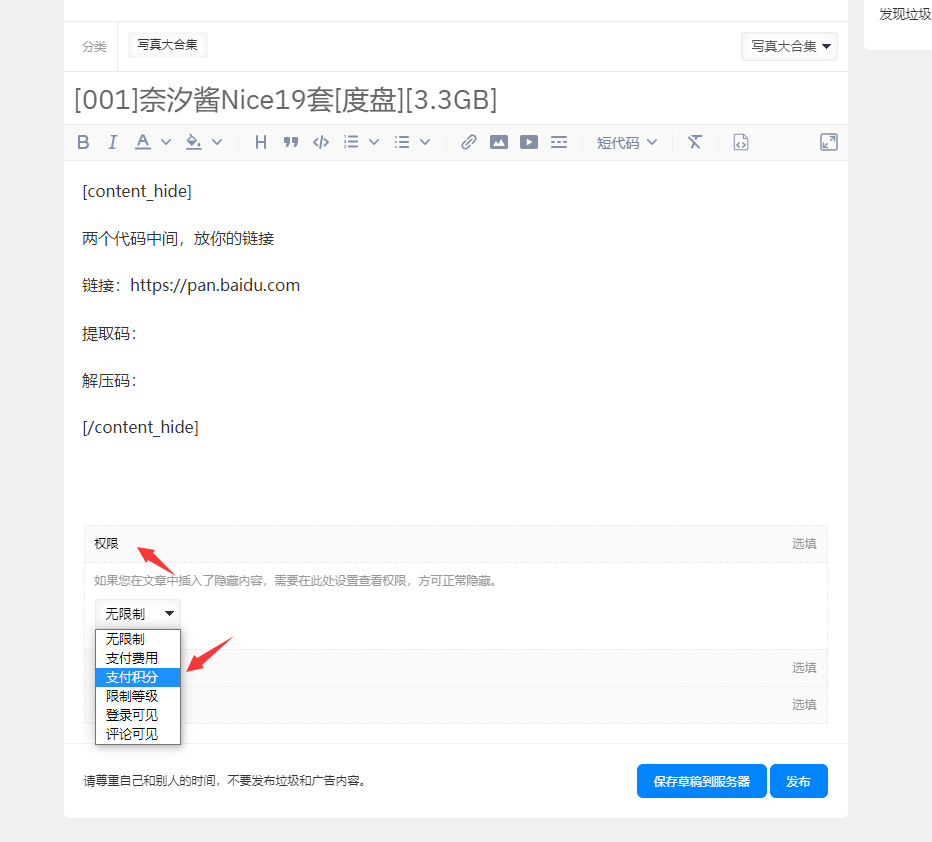Open the source code view icon
932x842 pixels.
[740, 141]
